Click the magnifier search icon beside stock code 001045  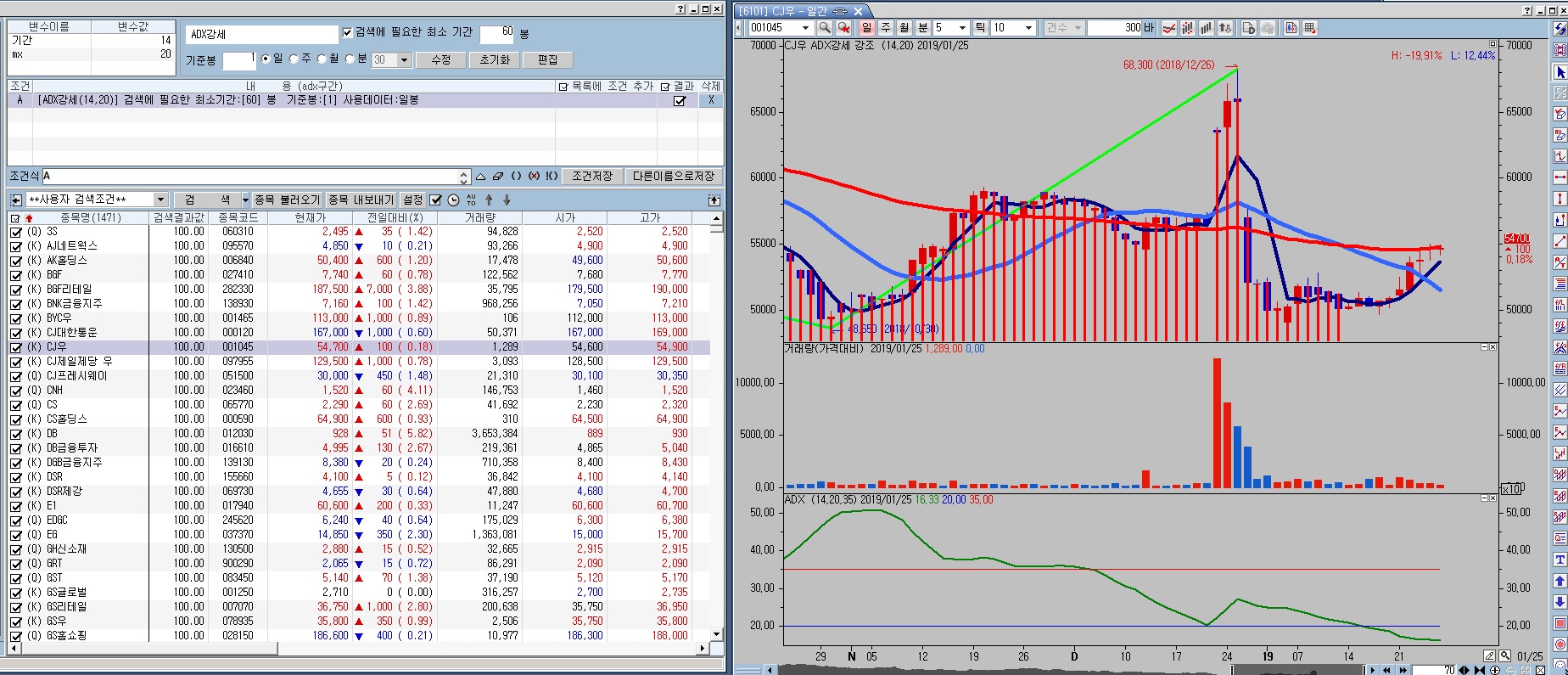click(824, 28)
